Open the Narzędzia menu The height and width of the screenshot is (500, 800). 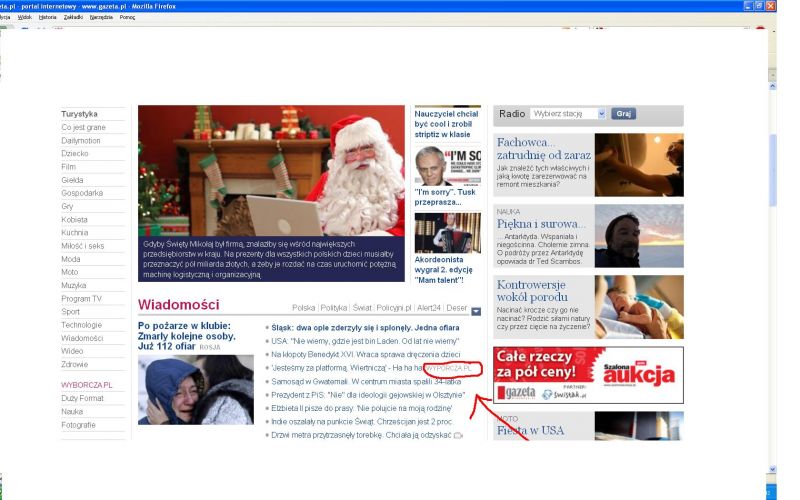click(101, 17)
